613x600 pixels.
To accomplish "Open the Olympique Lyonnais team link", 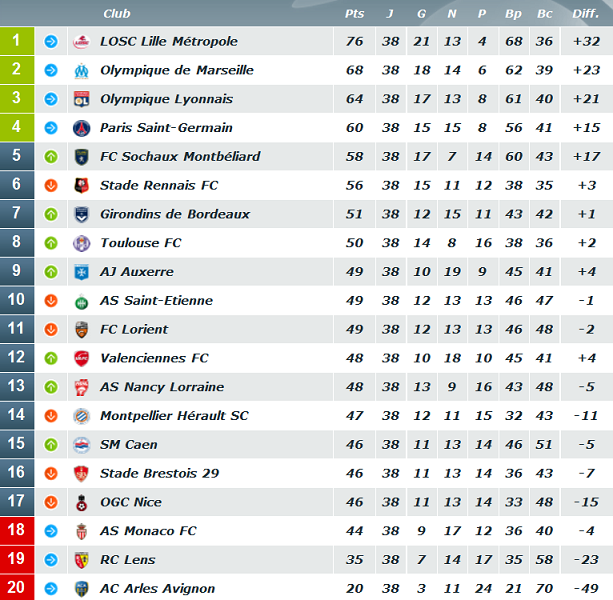I will [x=167, y=99].
